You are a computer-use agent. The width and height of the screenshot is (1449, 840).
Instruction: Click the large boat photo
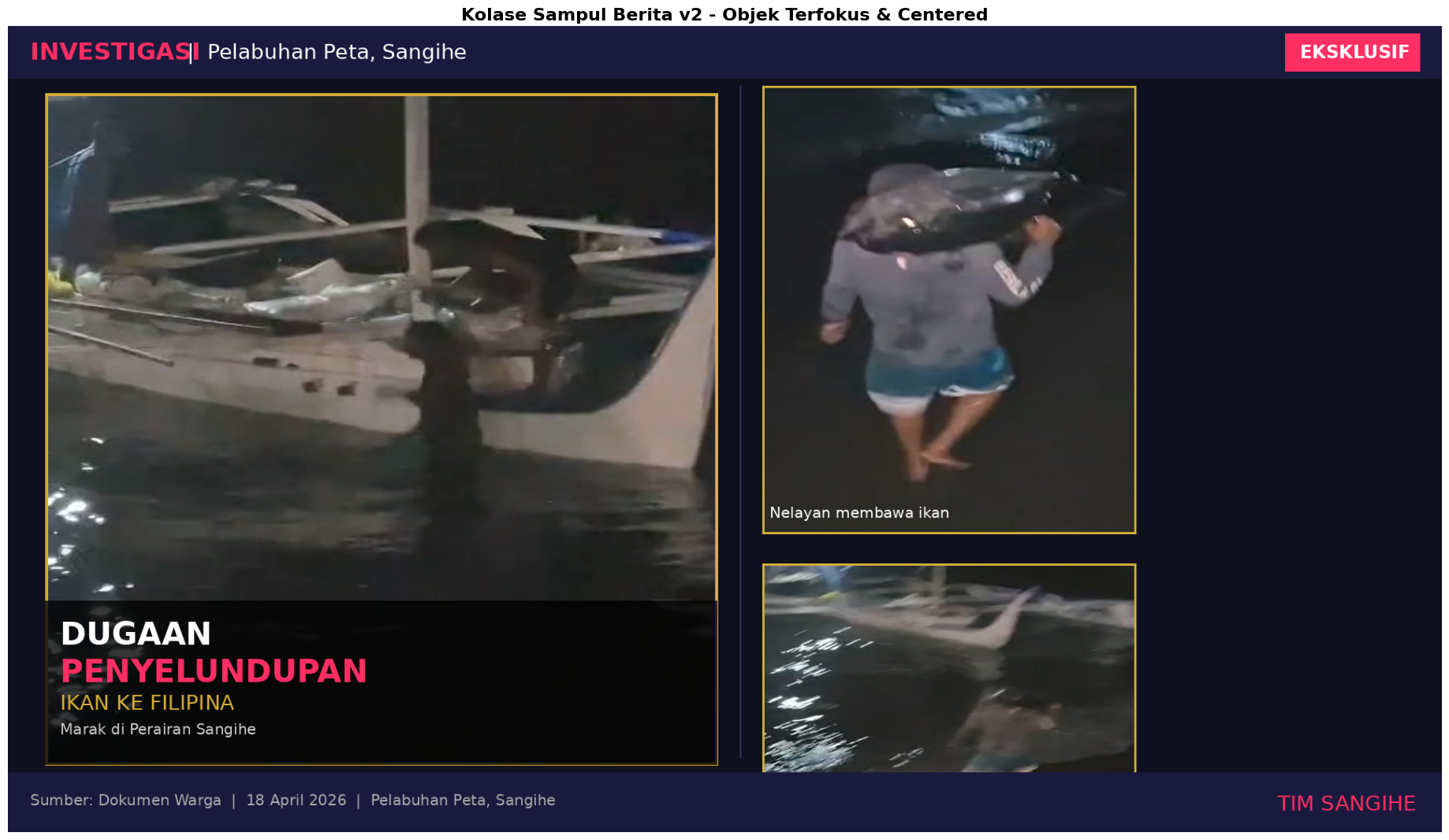tap(381, 347)
